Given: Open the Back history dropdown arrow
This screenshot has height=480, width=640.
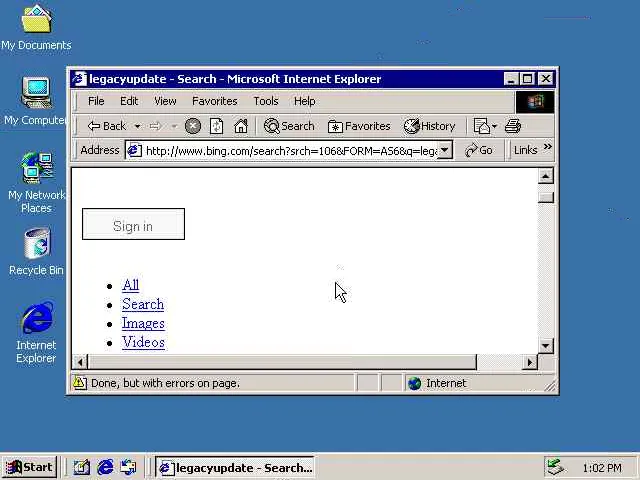Looking at the screenshot, I should coord(138,127).
